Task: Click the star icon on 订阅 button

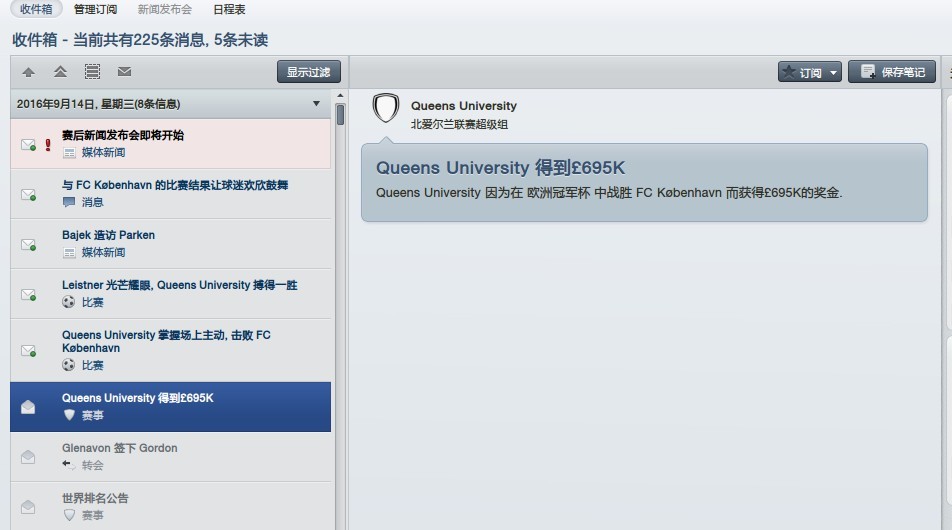Action: [x=789, y=72]
